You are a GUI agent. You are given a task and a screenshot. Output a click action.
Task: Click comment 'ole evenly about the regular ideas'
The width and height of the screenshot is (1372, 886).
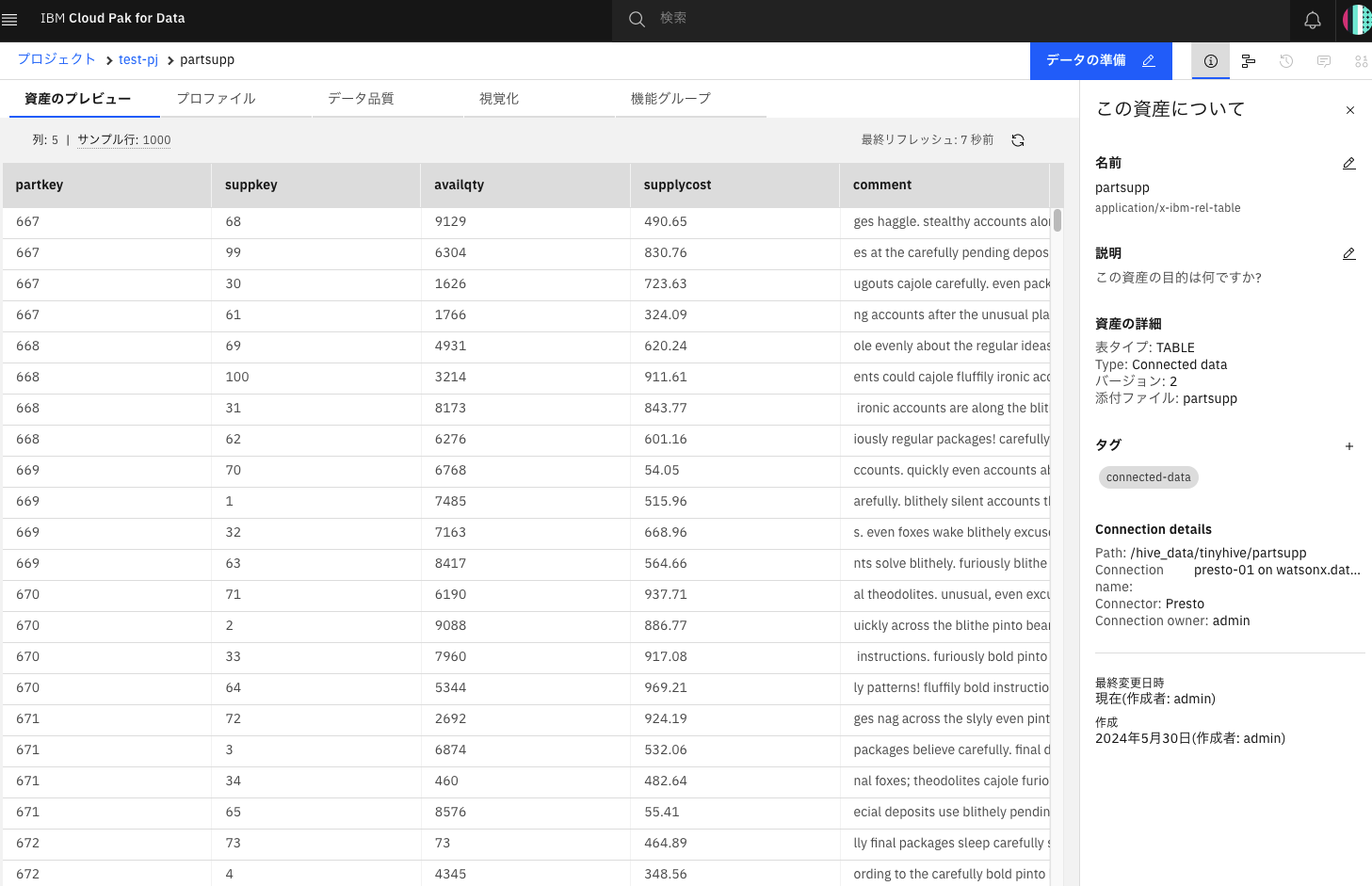click(944, 346)
